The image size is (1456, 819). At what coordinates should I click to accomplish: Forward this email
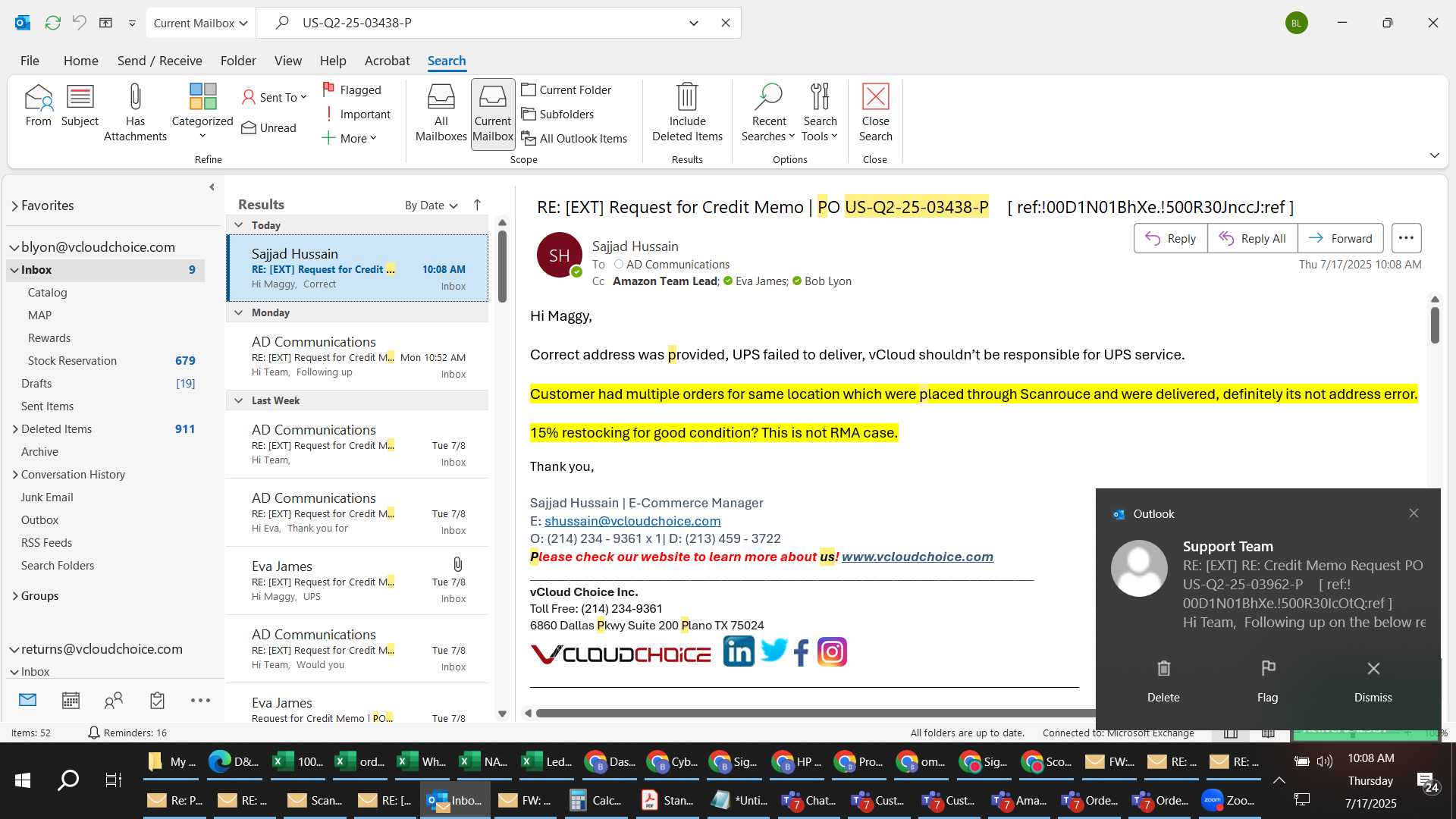[1340, 238]
